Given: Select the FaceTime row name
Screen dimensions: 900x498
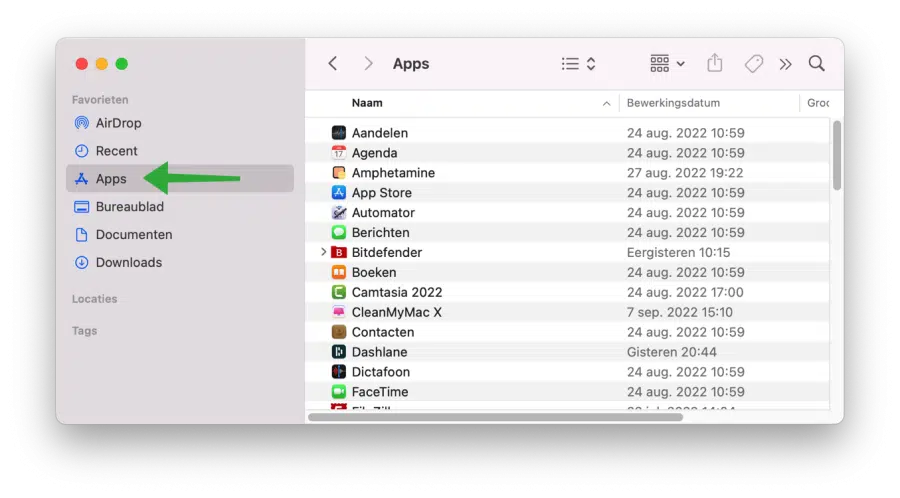Looking at the screenshot, I should (379, 391).
